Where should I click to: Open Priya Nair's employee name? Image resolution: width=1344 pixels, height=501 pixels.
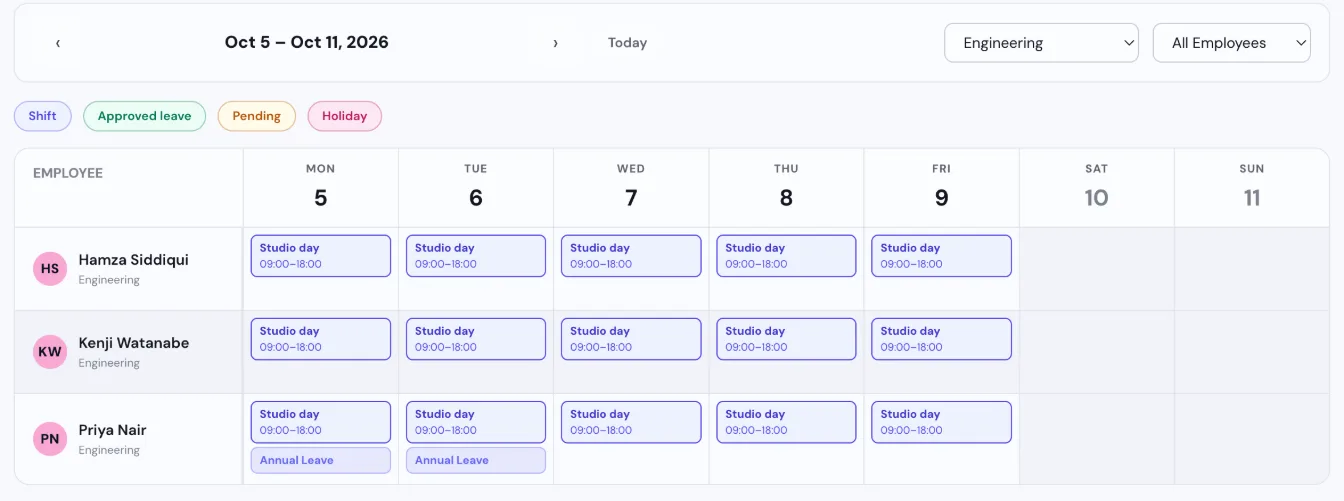tap(112, 430)
